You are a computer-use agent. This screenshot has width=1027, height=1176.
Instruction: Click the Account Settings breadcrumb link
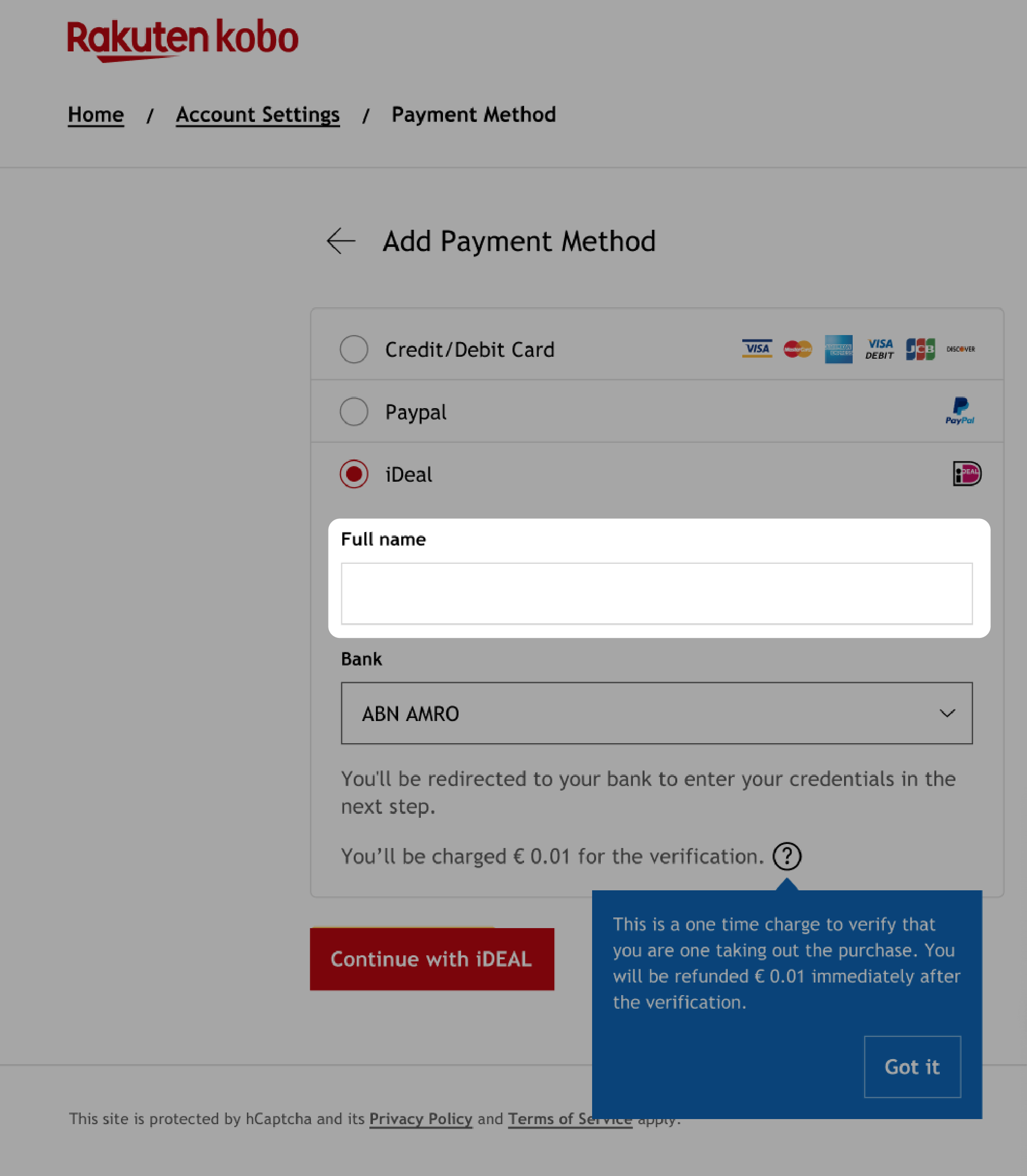(x=257, y=114)
